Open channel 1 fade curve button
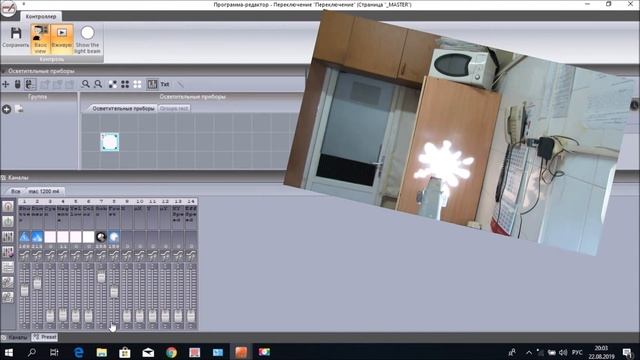640x360 pixels. 24,255
